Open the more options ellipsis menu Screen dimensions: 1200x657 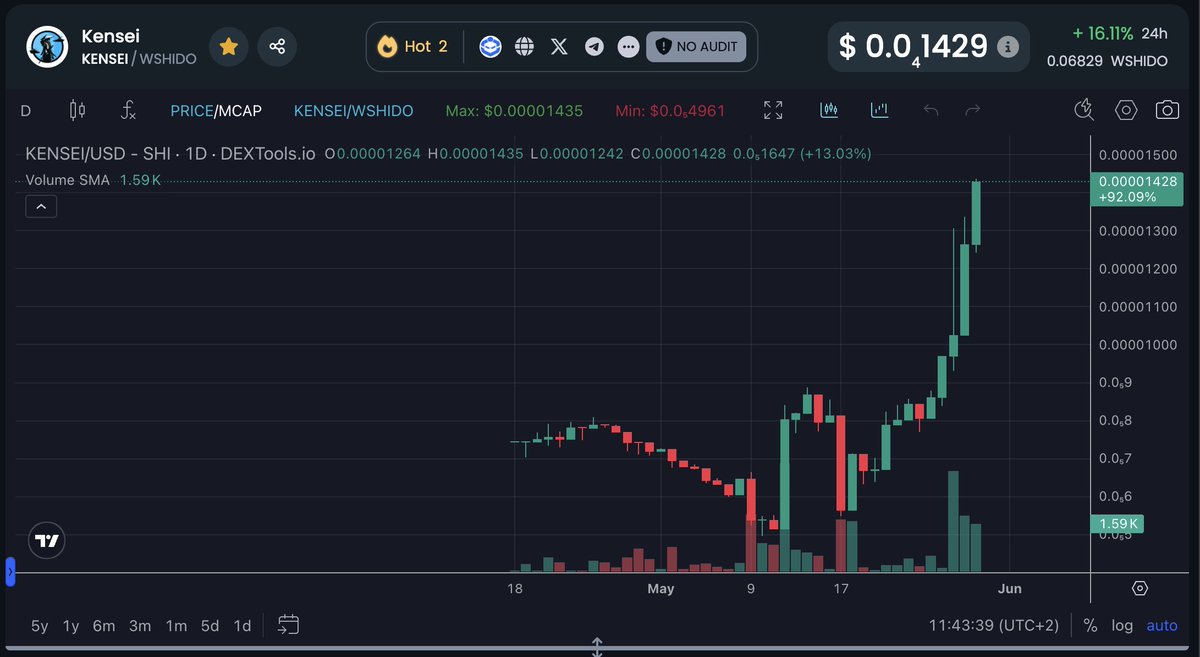[628, 46]
